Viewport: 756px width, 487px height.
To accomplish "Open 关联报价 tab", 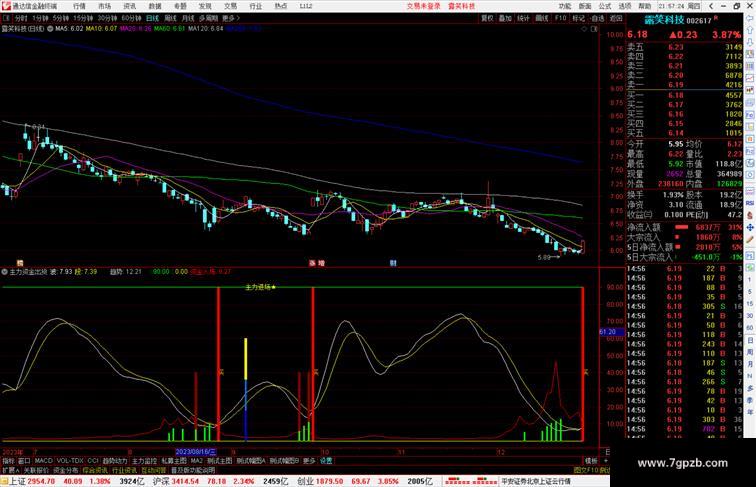I will click(37, 470).
